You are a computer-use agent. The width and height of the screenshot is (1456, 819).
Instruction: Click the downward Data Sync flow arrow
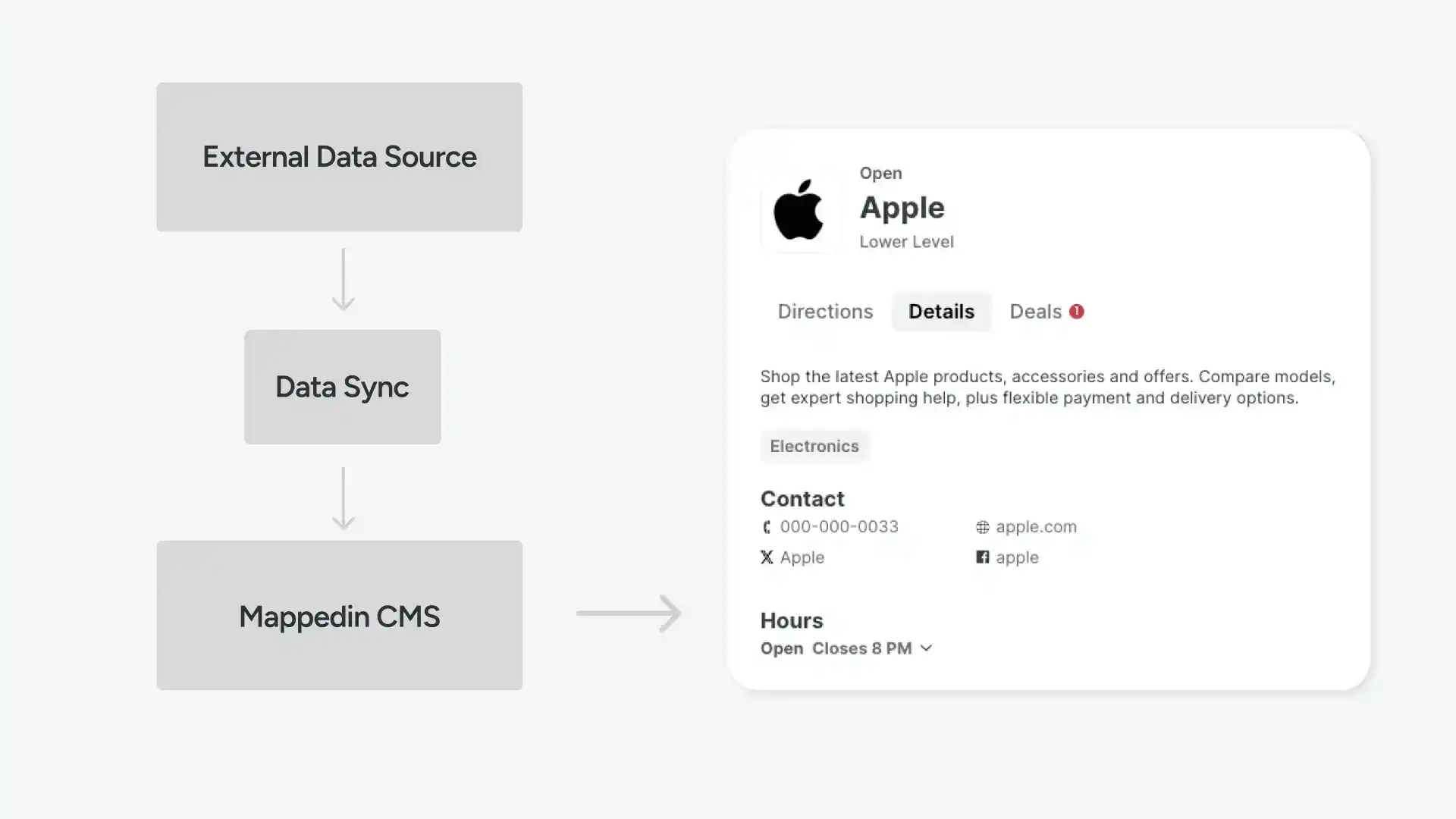343,499
